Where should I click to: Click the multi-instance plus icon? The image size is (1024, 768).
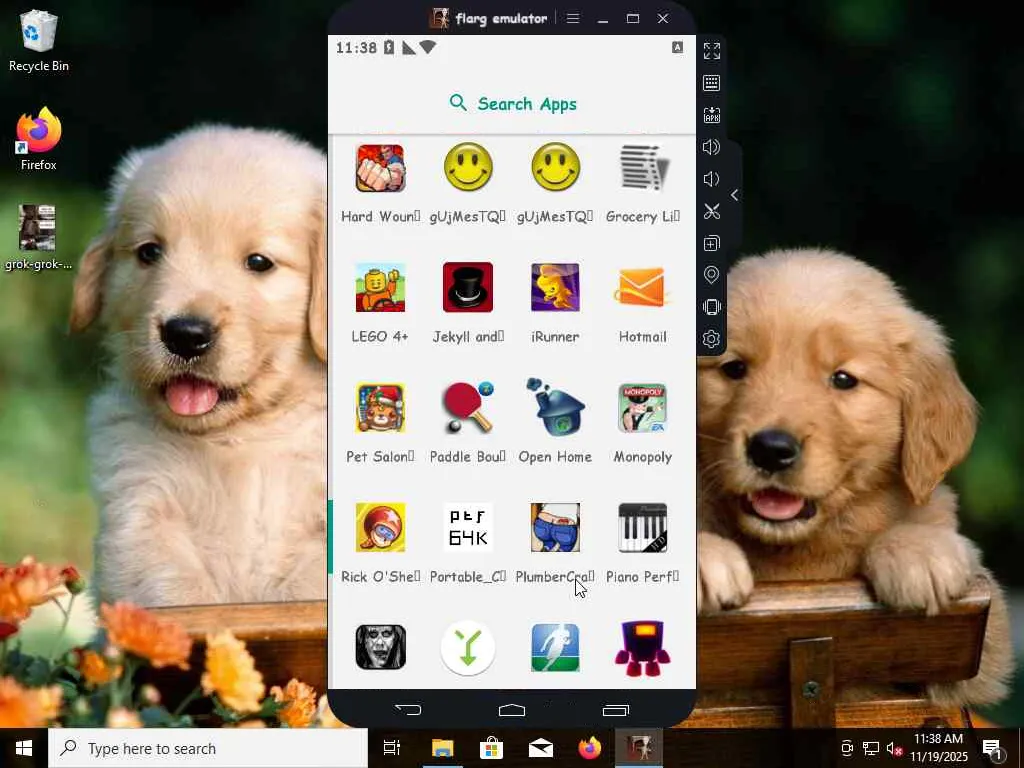click(712, 243)
